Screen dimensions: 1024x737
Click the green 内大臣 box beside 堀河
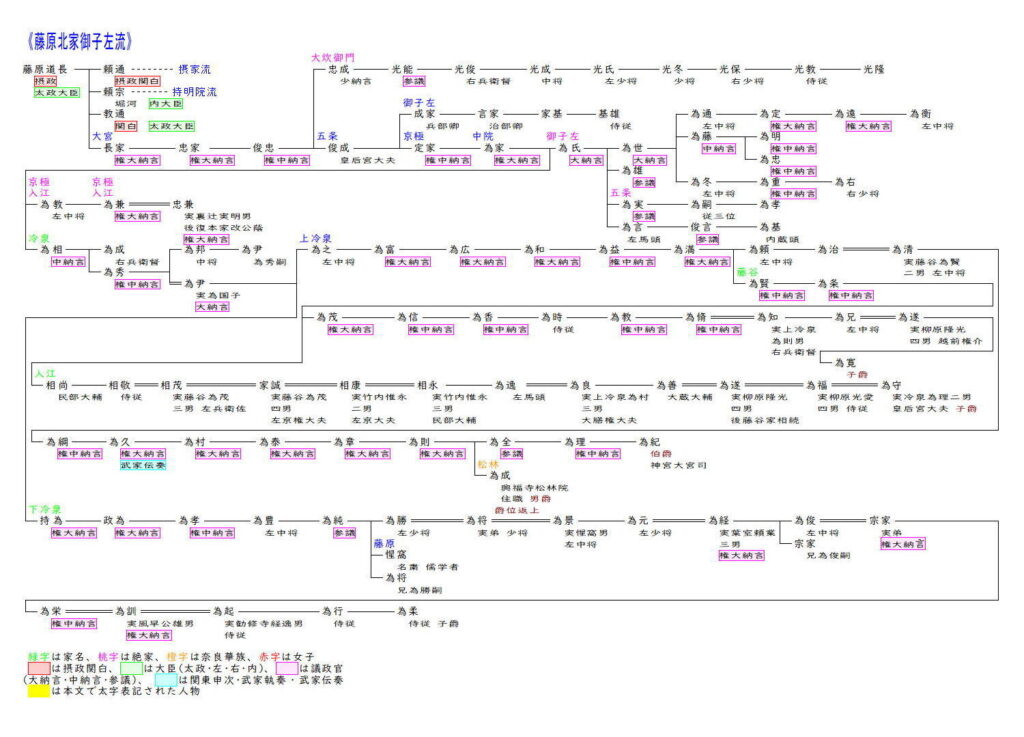click(x=166, y=103)
